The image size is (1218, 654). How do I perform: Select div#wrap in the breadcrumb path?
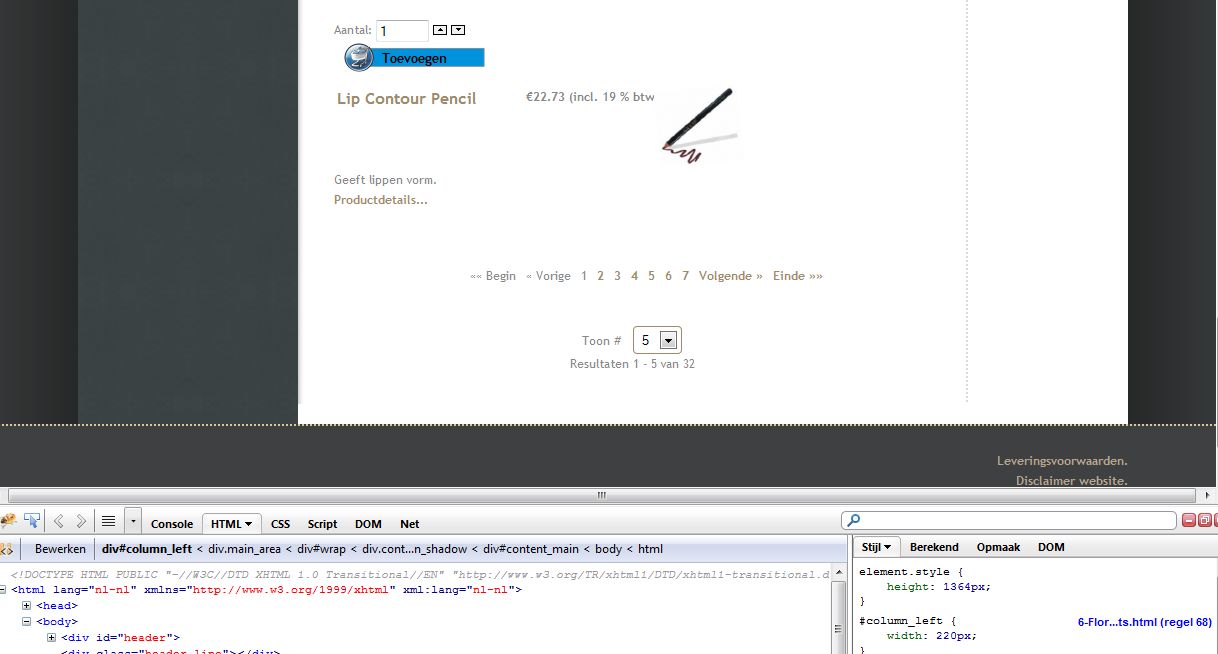pyautogui.click(x=324, y=549)
